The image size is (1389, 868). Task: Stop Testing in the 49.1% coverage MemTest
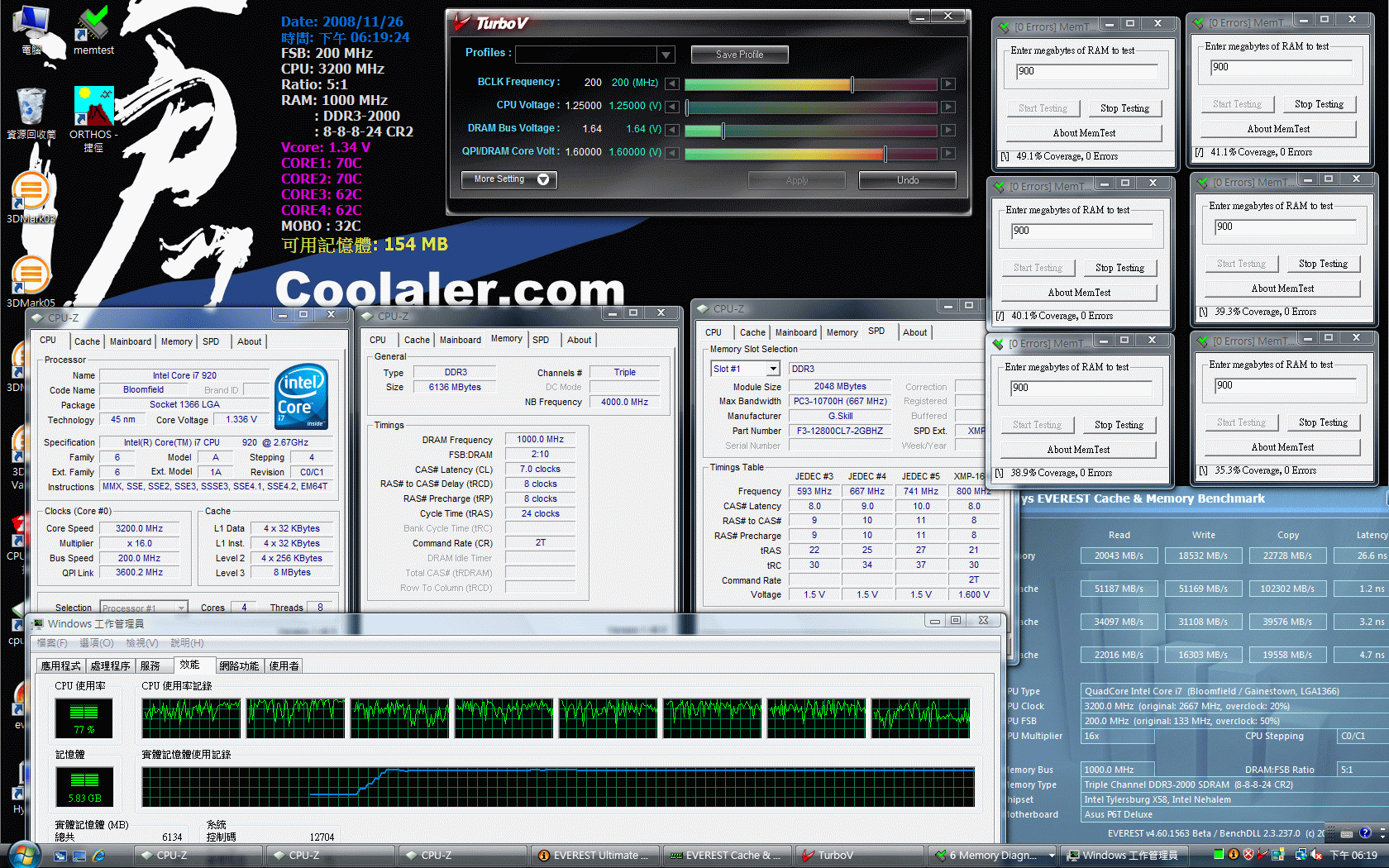click(1124, 108)
